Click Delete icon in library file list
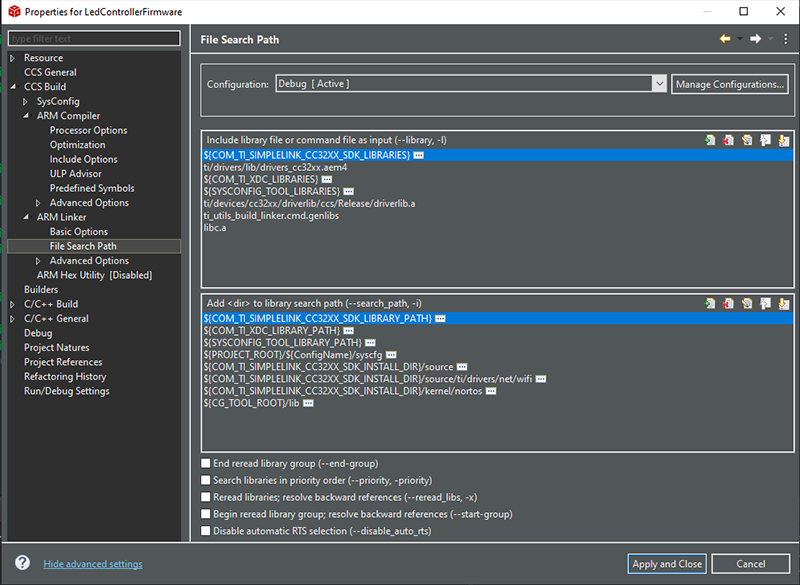This screenshot has height=585, width=800. (729, 140)
